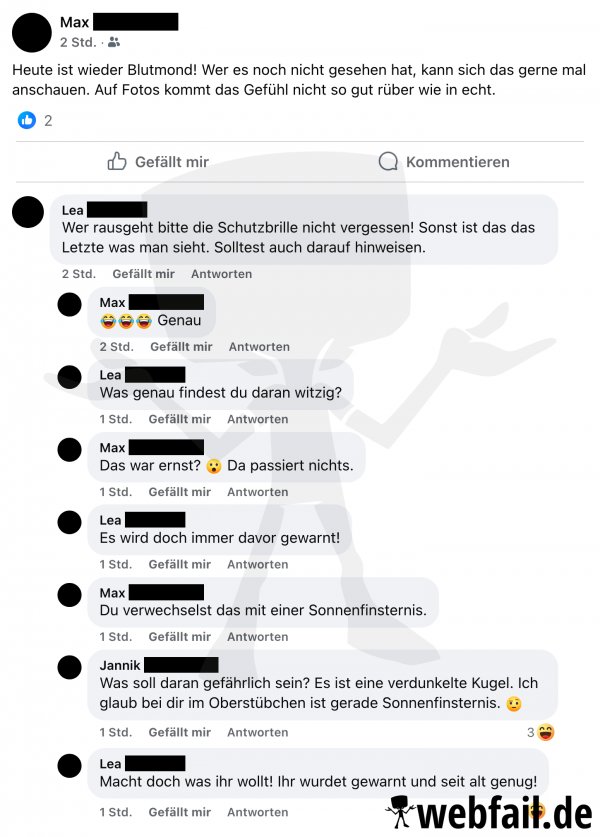Image resolution: width=600 pixels, height=837 pixels.
Task: Reply to Jannik's Oberstübchen comment
Action: [x=257, y=732]
